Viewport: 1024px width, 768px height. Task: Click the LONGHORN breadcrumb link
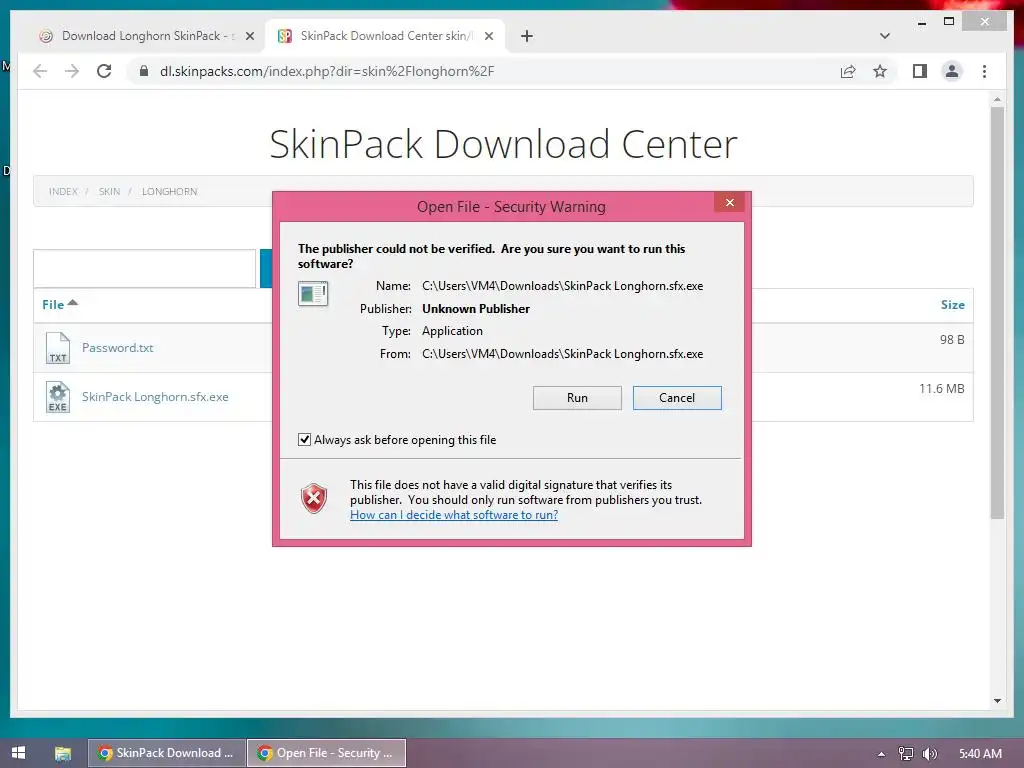coord(169,191)
